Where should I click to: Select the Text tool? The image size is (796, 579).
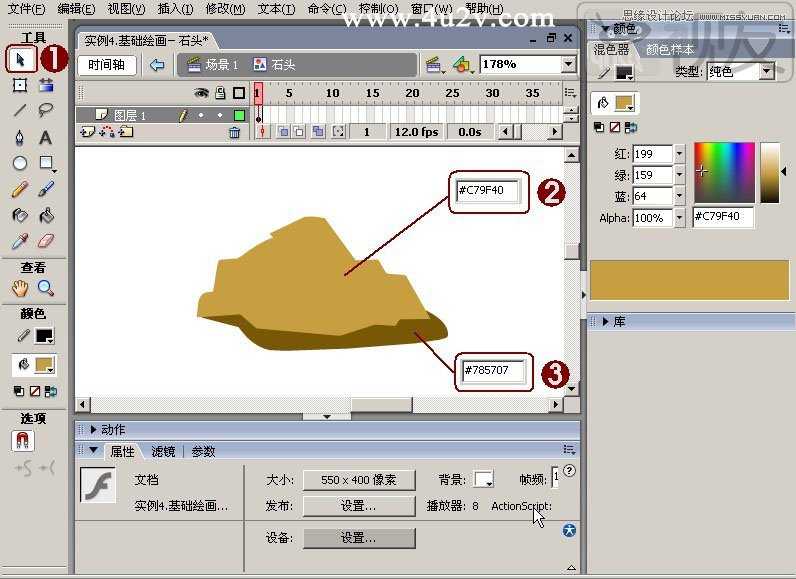tap(46, 138)
